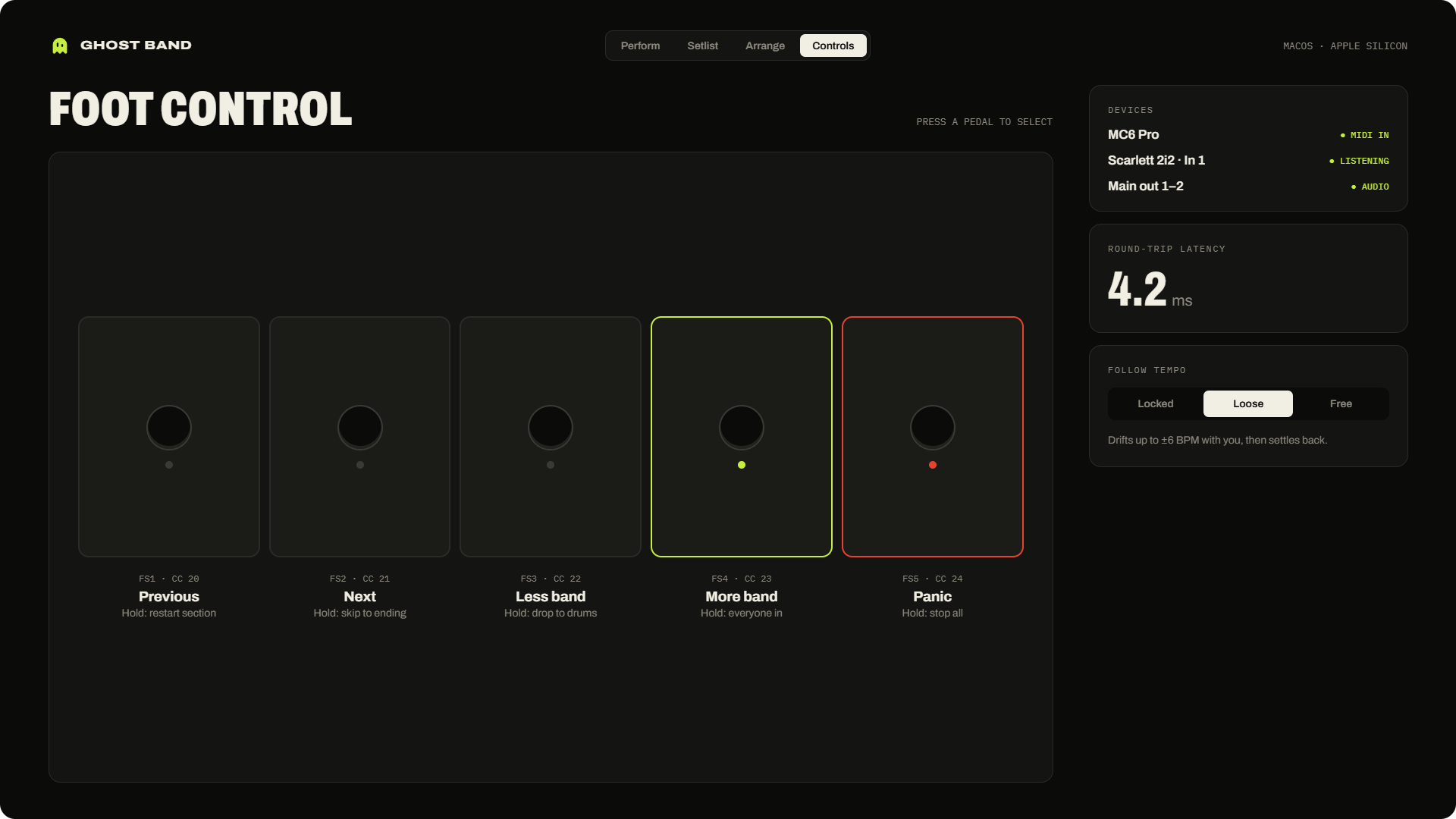The width and height of the screenshot is (1456, 819).
Task: Click the Panic pedal label
Action: click(932, 597)
